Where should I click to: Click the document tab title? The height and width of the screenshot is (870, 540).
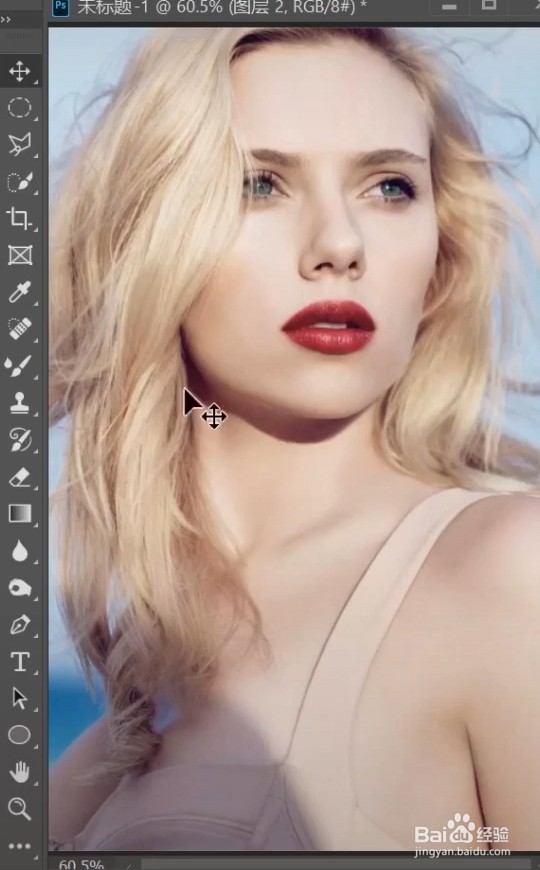tap(221, 8)
